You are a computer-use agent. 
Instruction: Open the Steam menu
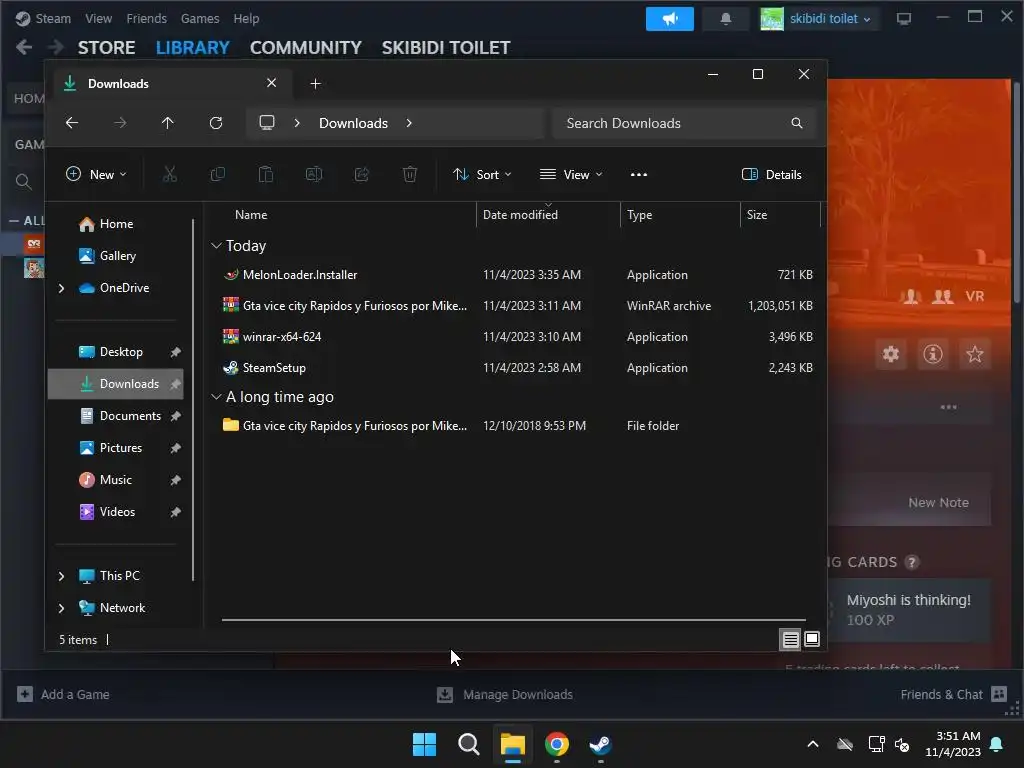53,19
